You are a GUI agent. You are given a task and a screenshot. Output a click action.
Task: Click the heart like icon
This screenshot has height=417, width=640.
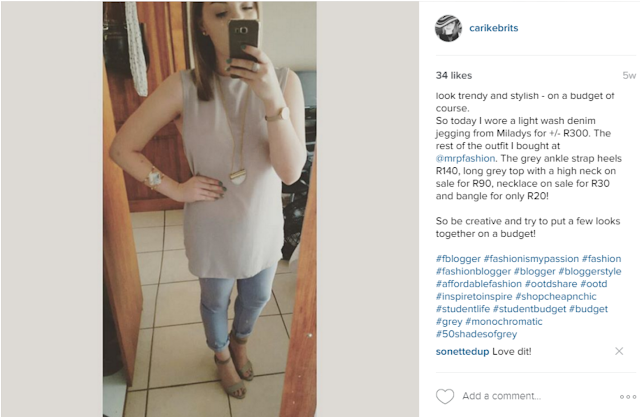point(445,396)
